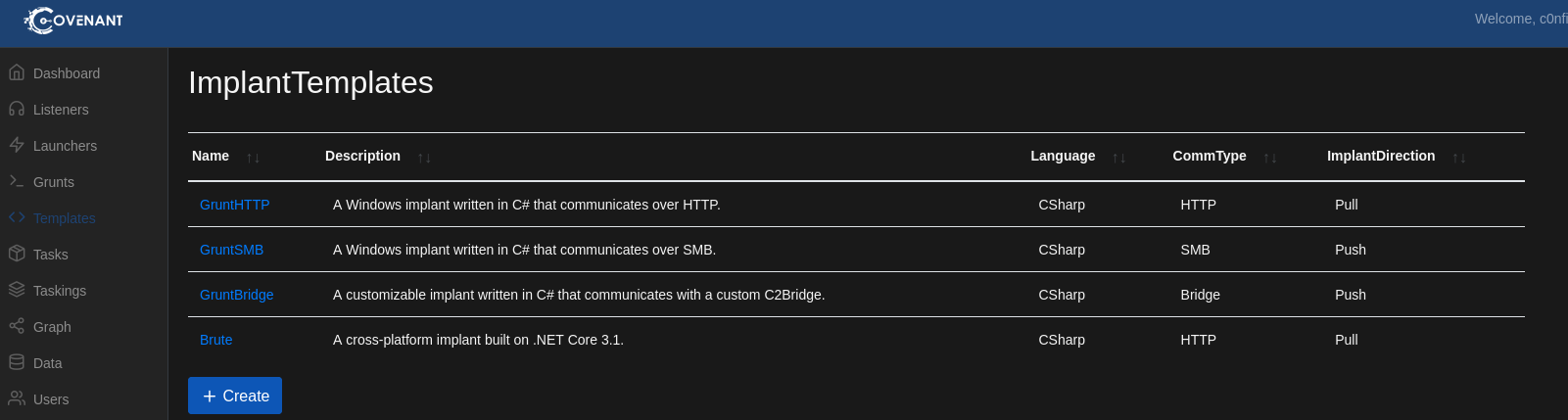Image resolution: width=1568 pixels, height=420 pixels.
Task: Select Templates in the sidebar menu
Action: click(64, 218)
